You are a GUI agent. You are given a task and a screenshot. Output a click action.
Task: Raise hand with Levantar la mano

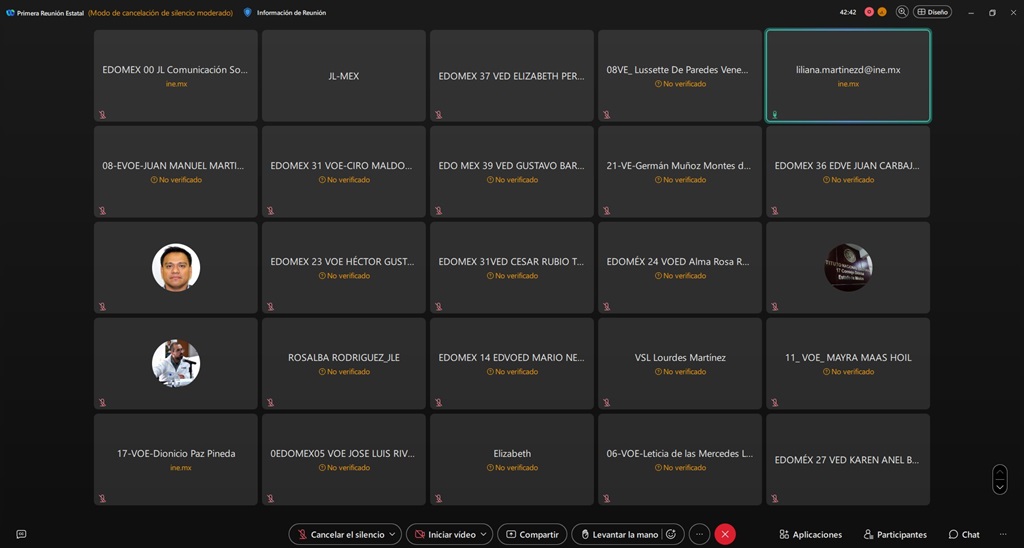(620, 534)
